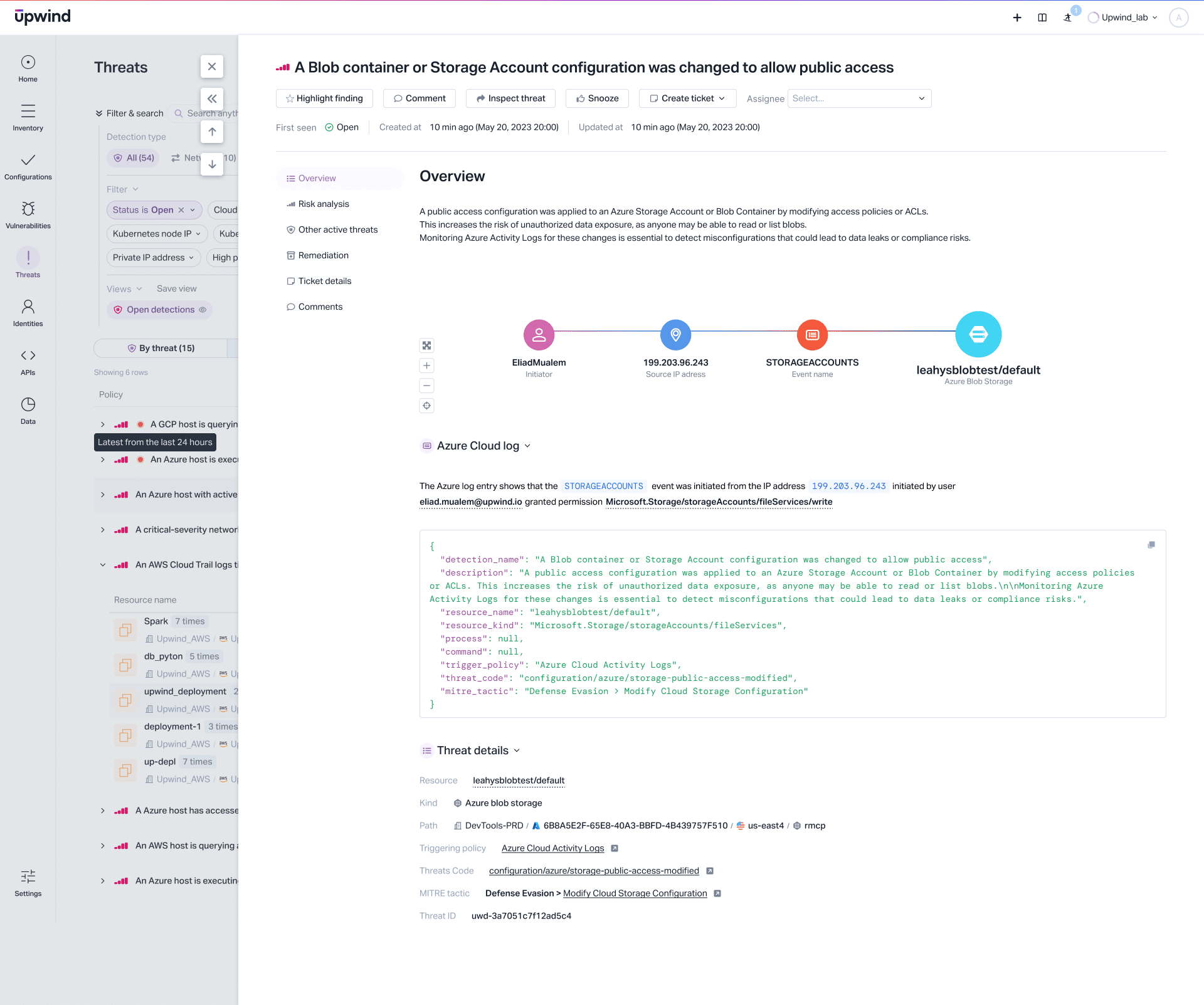
Task: Click the Inspect threat button
Action: pyautogui.click(x=510, y=98)
